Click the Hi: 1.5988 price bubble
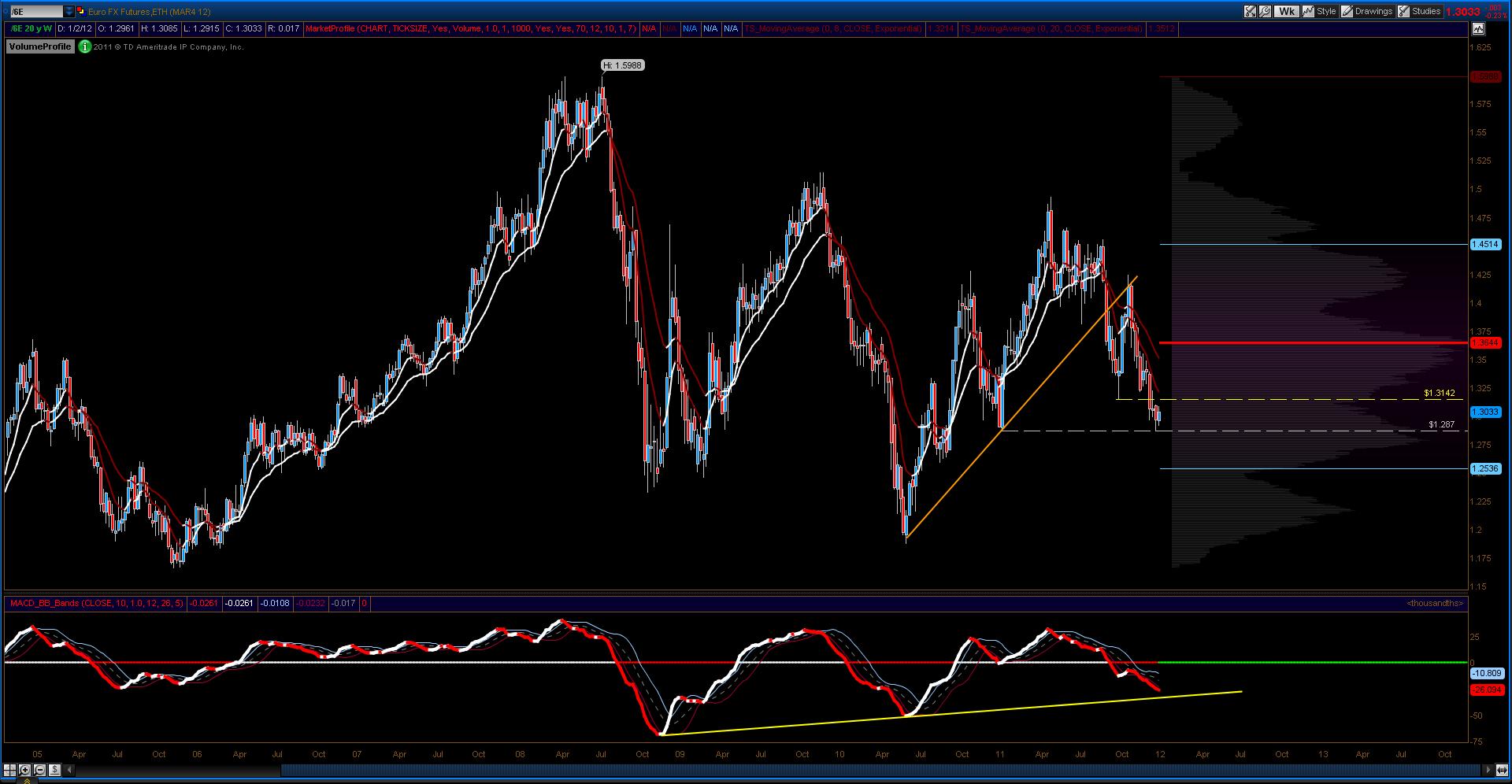Image resolution: width=1512 pixels, height=784 pixels. pos(622,65)
